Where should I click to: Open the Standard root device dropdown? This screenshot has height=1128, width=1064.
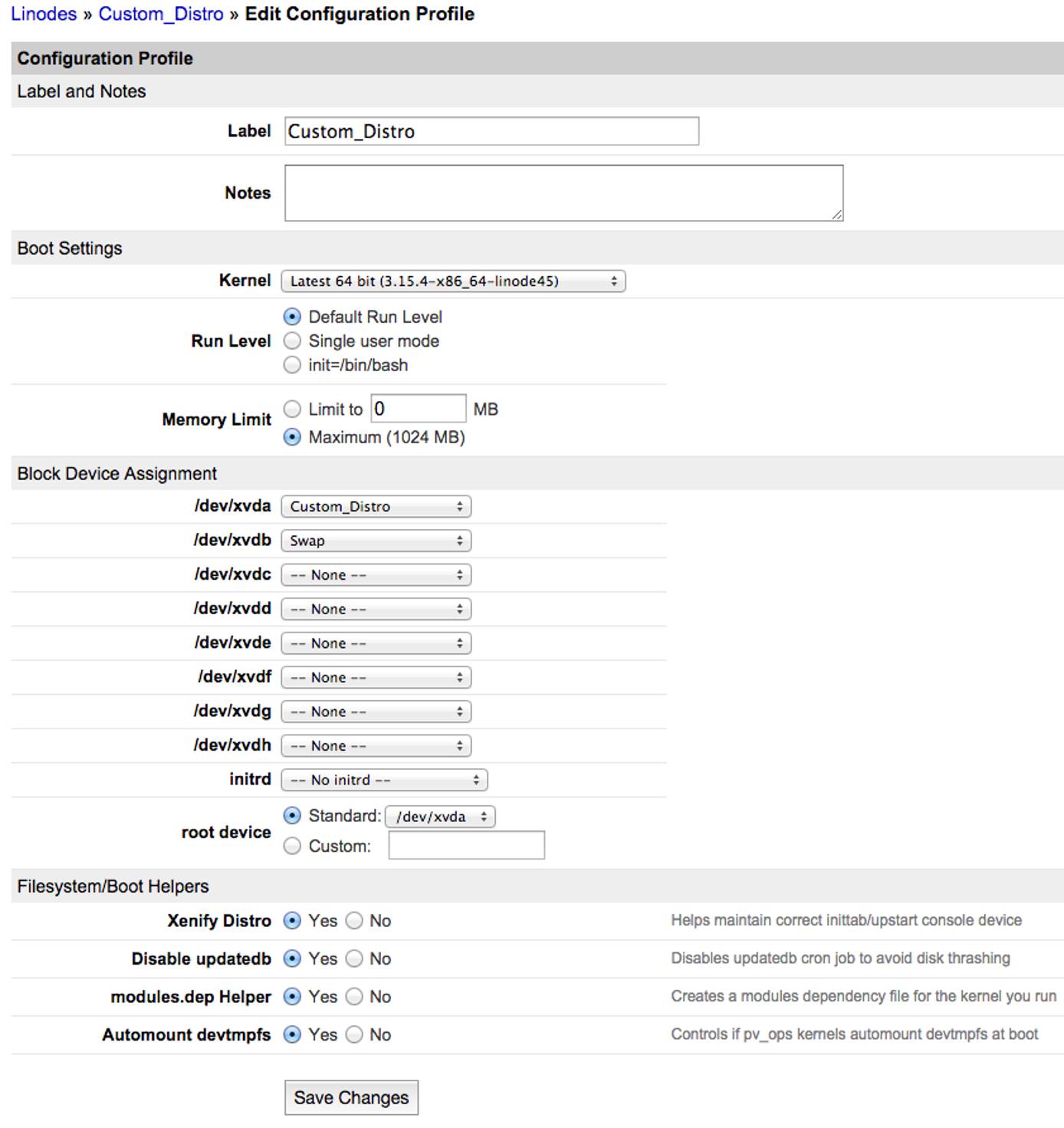[441, 816]
